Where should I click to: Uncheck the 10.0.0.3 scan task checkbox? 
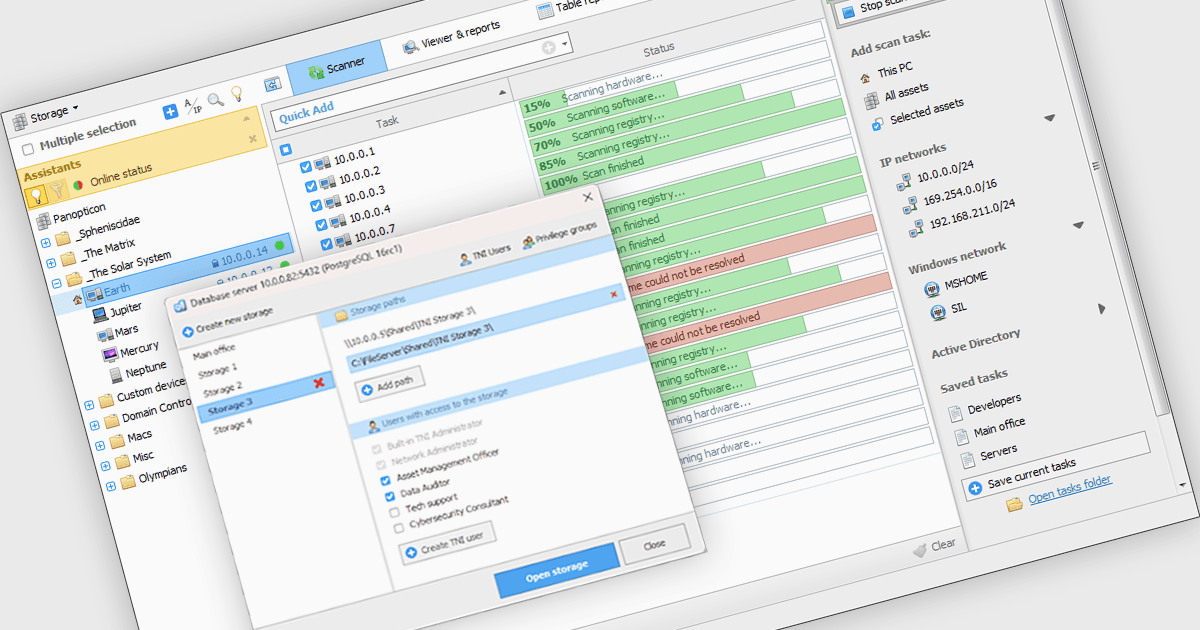click(x=318, y=206)
